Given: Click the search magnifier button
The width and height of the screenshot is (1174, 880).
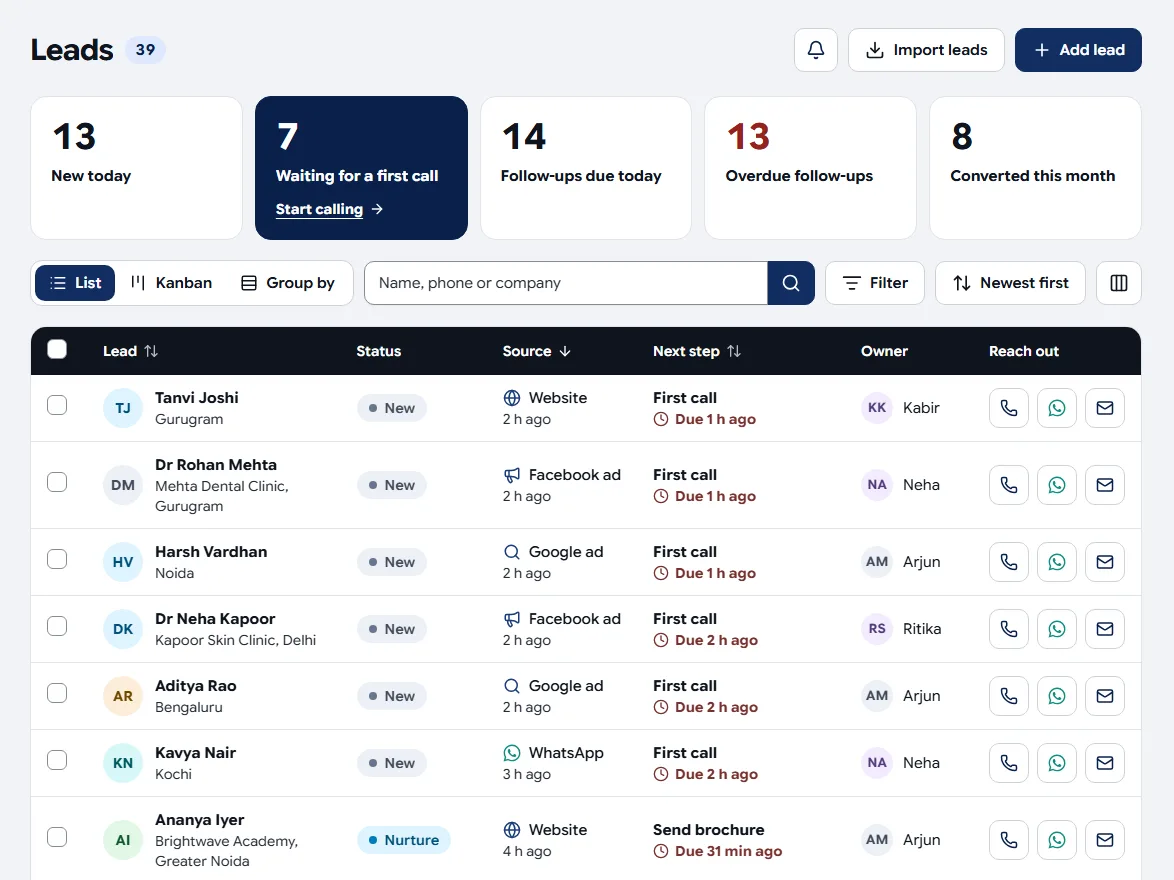Looking at the screenshot, I should coord(791,283).
